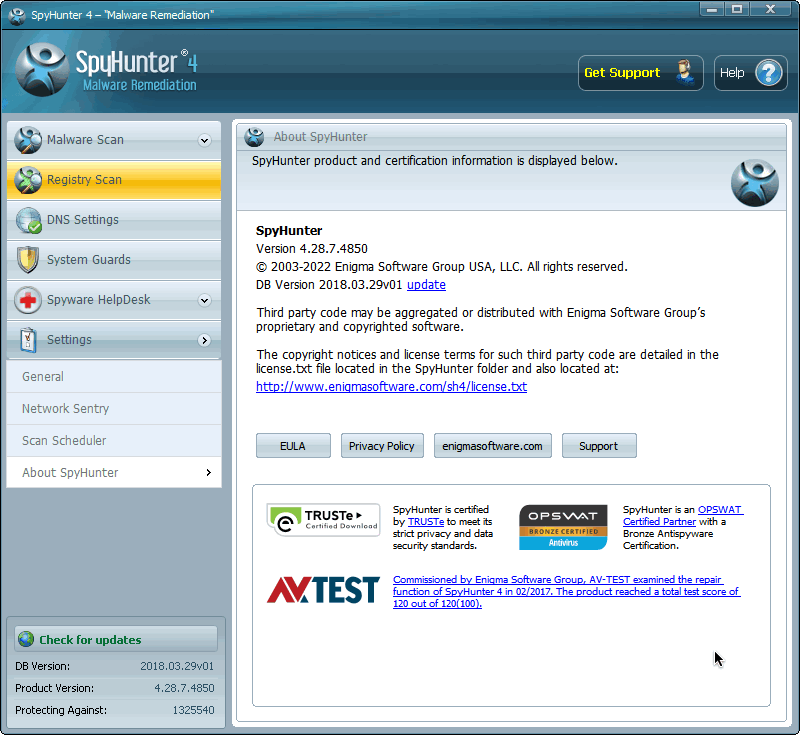
Task: Click the DNS Settings globe icon
Action: click(x=28, y=220)
